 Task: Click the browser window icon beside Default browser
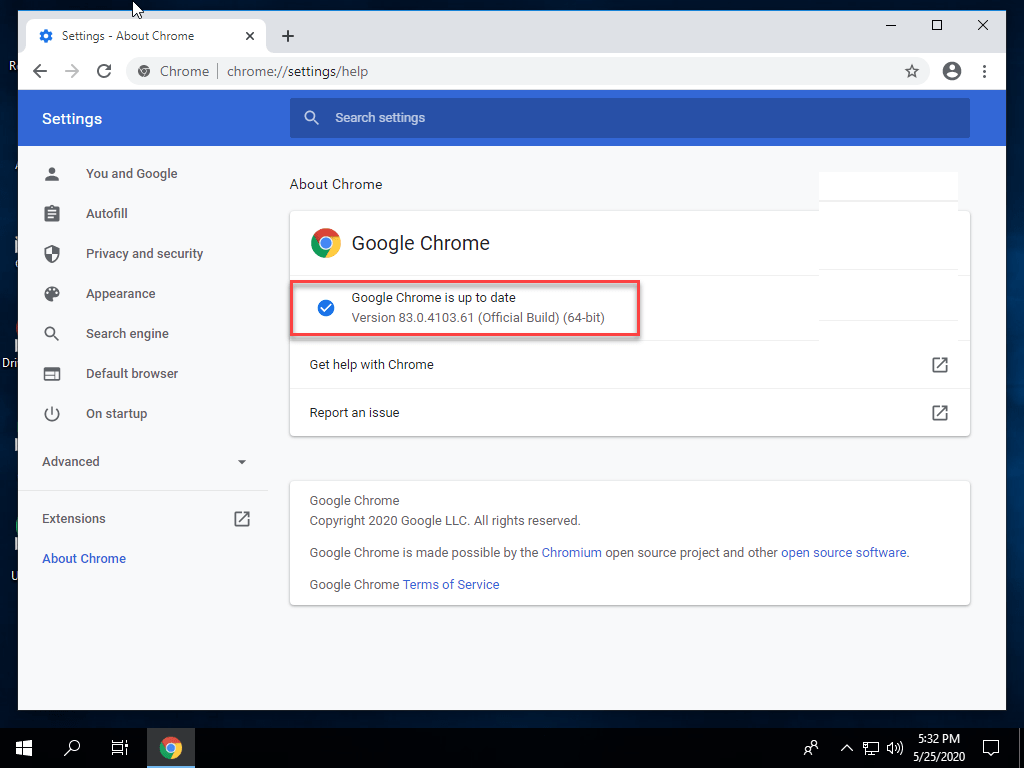click(x=52, y=374)
